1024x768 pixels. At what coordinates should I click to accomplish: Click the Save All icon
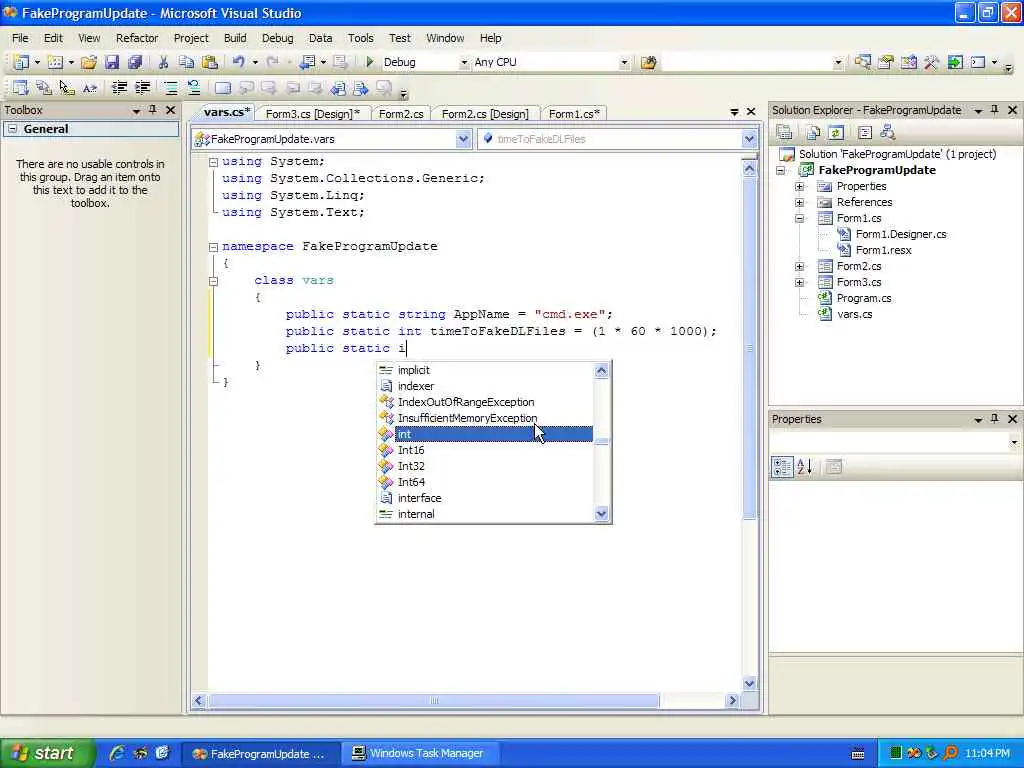[135, 62]
